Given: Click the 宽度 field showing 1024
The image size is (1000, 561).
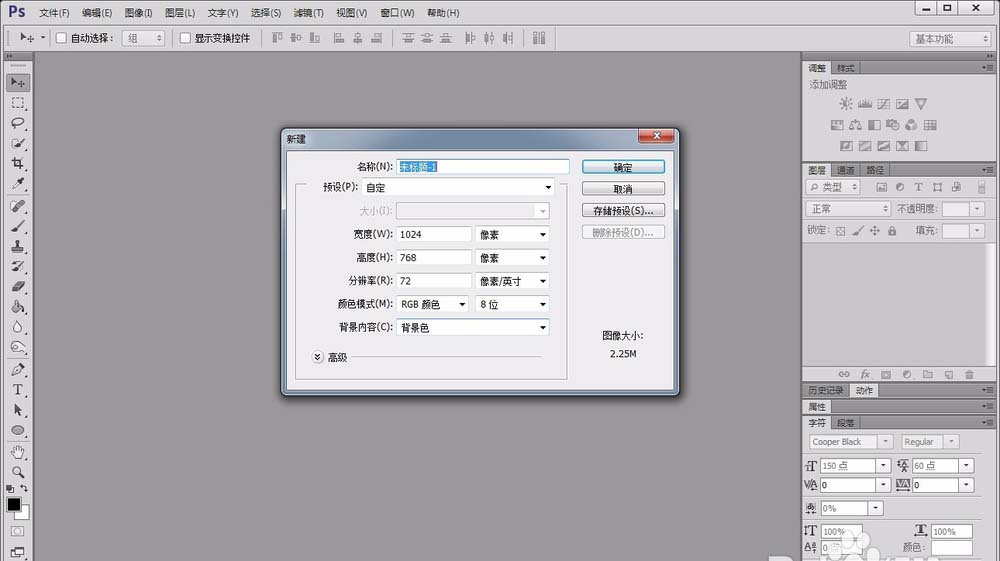Looking at the screenshot, I should pos(434,235).
